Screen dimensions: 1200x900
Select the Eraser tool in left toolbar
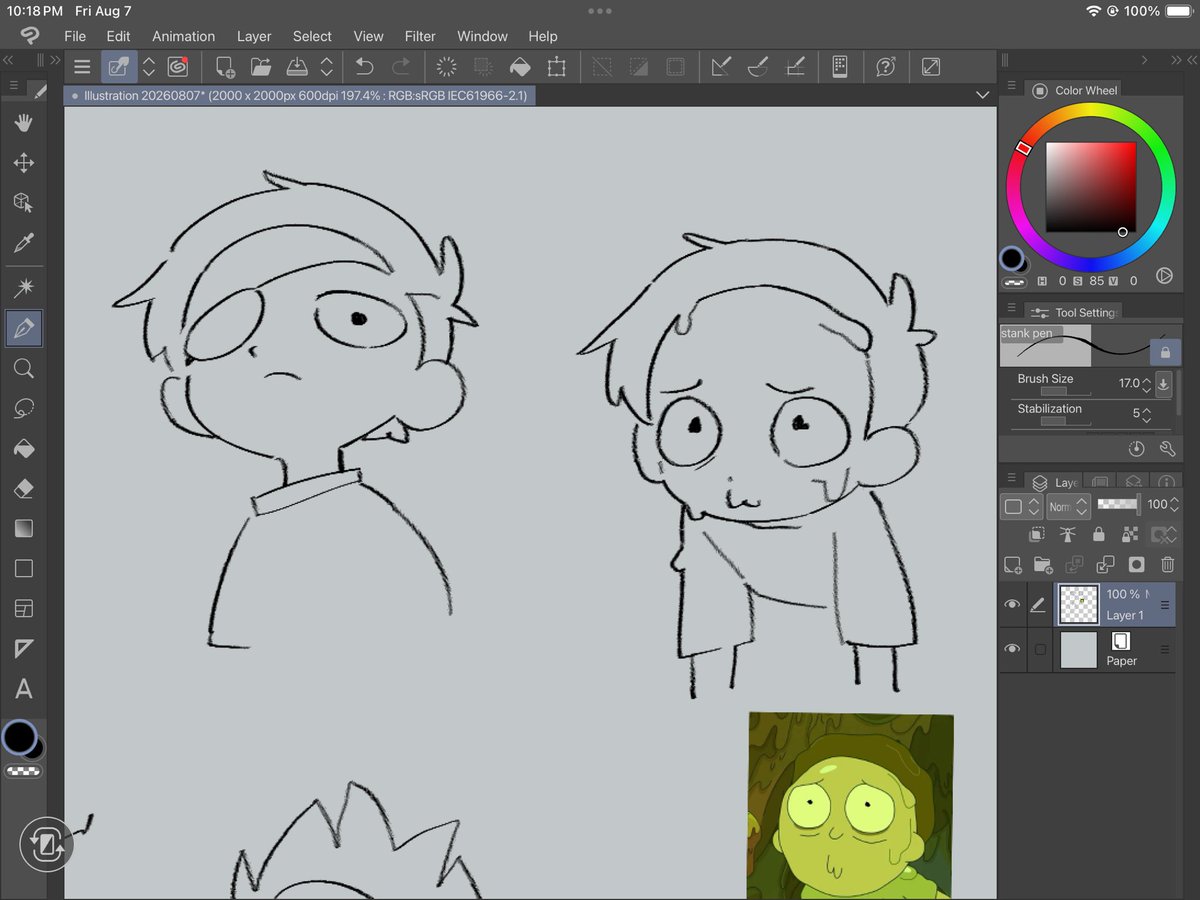pyautogui.click(x=24, y=489)
